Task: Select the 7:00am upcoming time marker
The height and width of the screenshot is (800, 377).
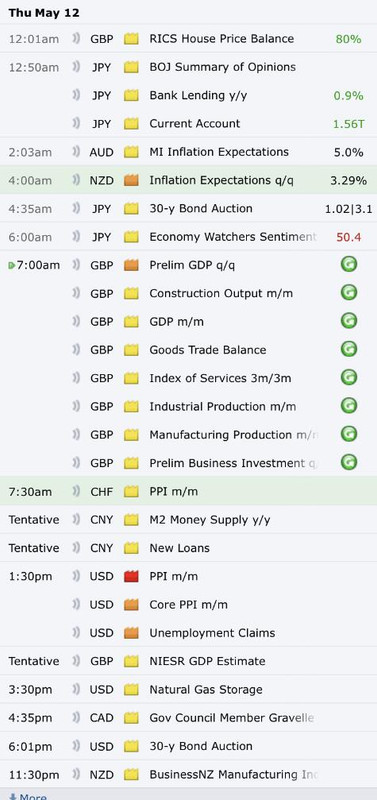Action: pos(34,265)
